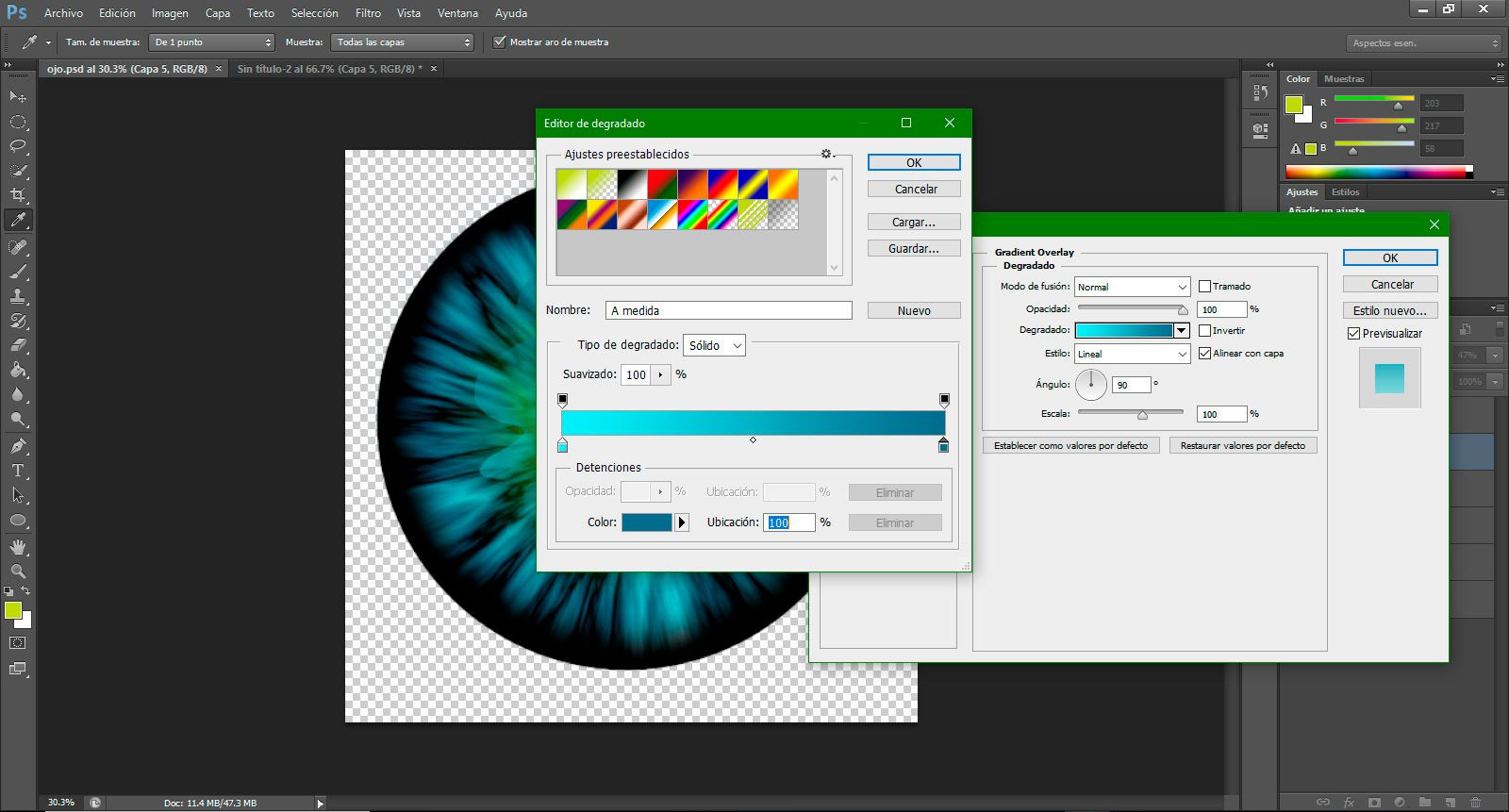
Task: Switch to the Estilos panel tab
Action: (1346, 191)
